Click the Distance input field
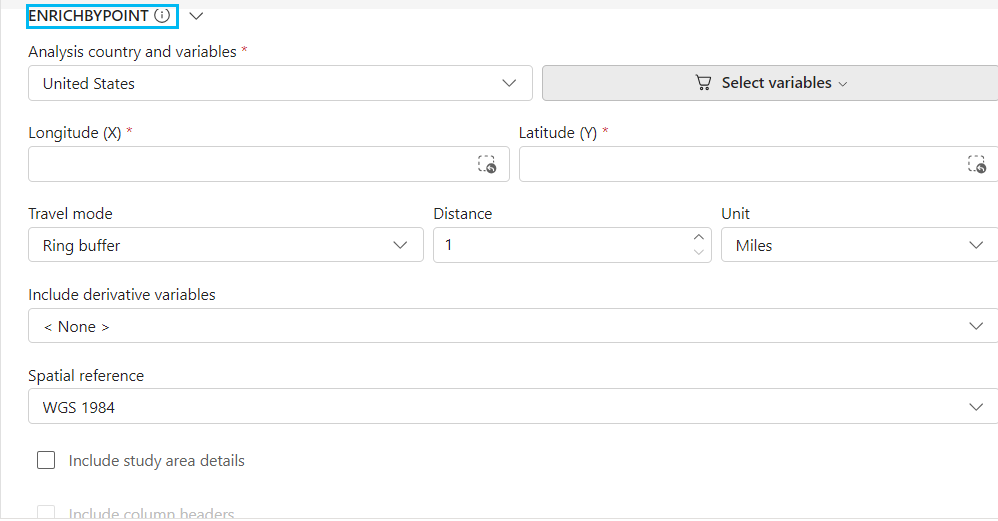Image resolution: width=998 pixels, height=521 pixels. 560,245
